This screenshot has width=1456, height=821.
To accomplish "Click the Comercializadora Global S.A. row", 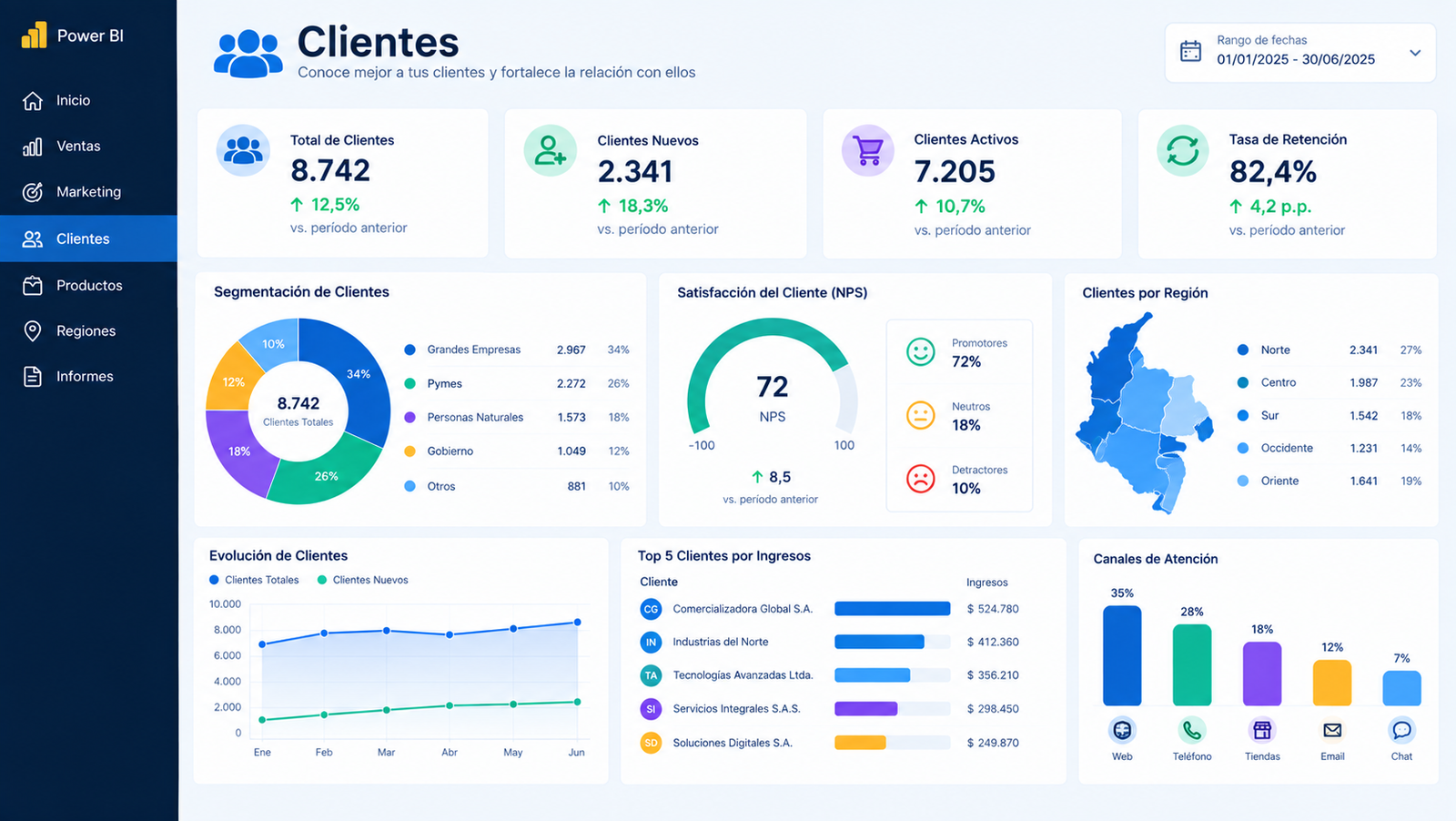I will 829,609.
